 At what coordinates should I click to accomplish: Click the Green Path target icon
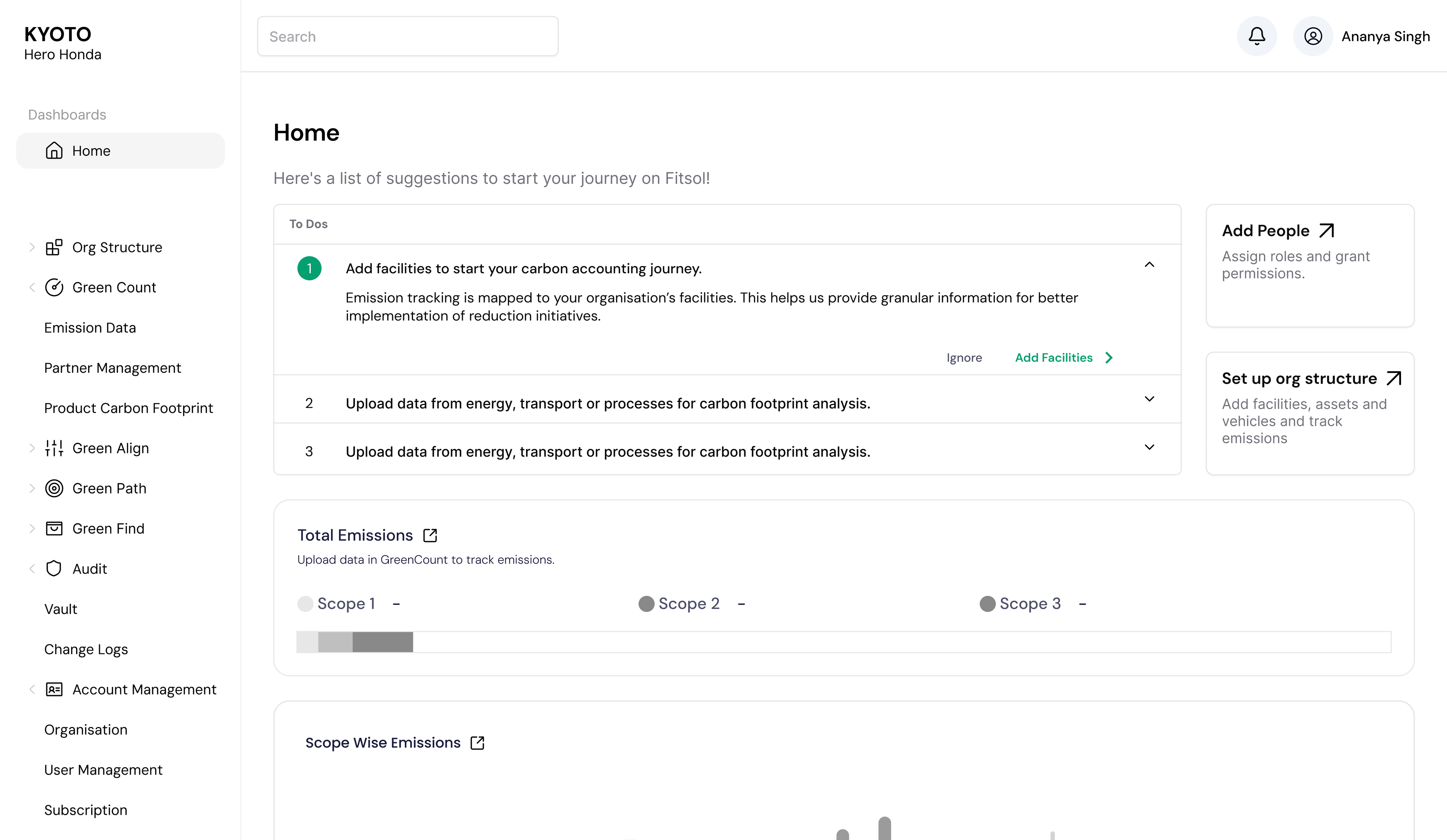pos(54,488)
